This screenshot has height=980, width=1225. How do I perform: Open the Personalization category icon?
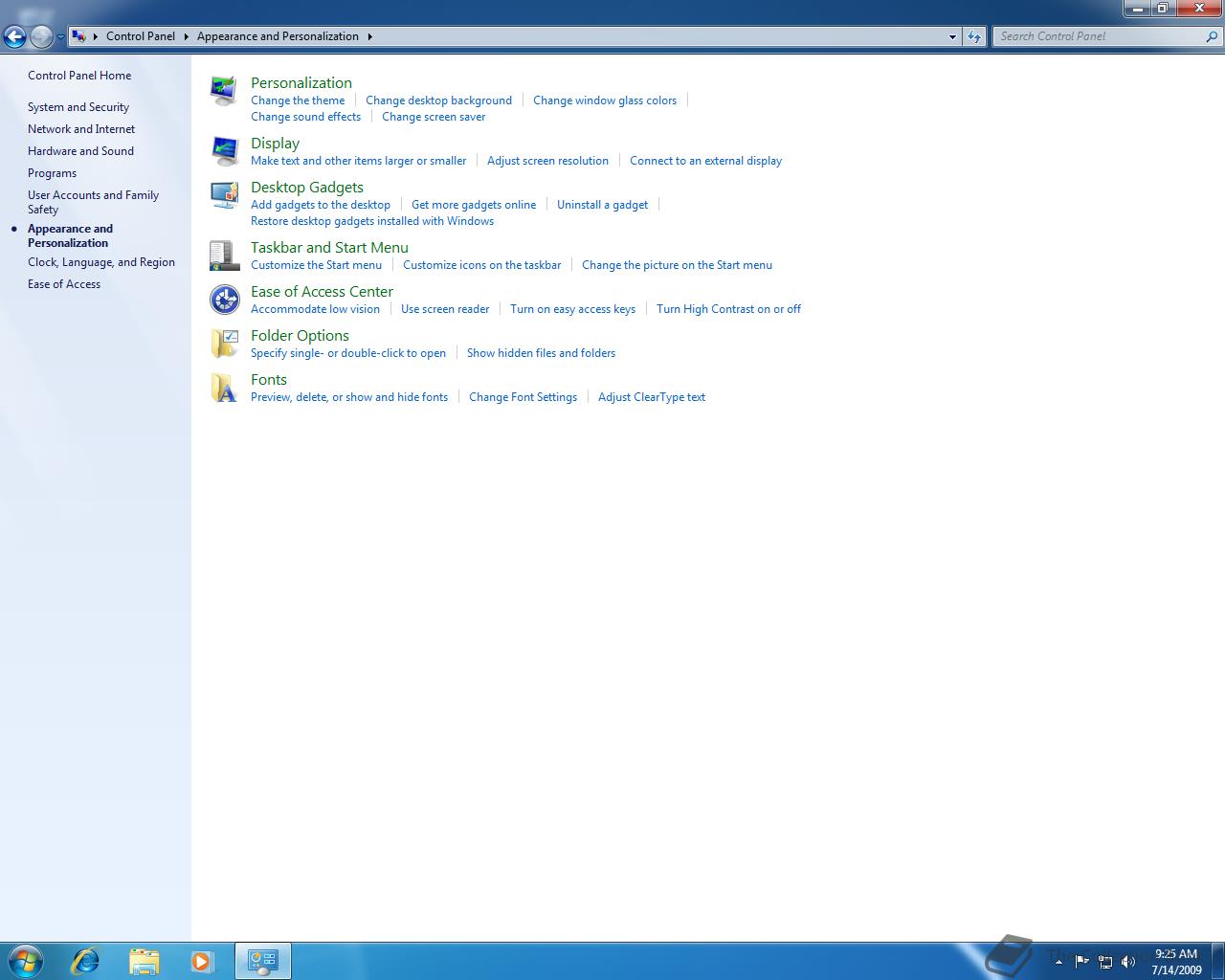tap(224, 90)
